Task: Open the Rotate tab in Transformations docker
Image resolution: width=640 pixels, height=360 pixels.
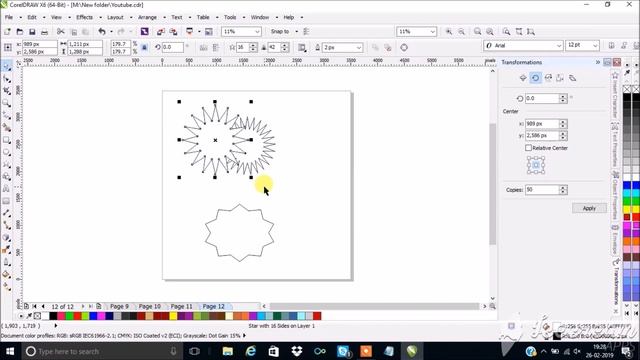Action: tap(535, 78)
